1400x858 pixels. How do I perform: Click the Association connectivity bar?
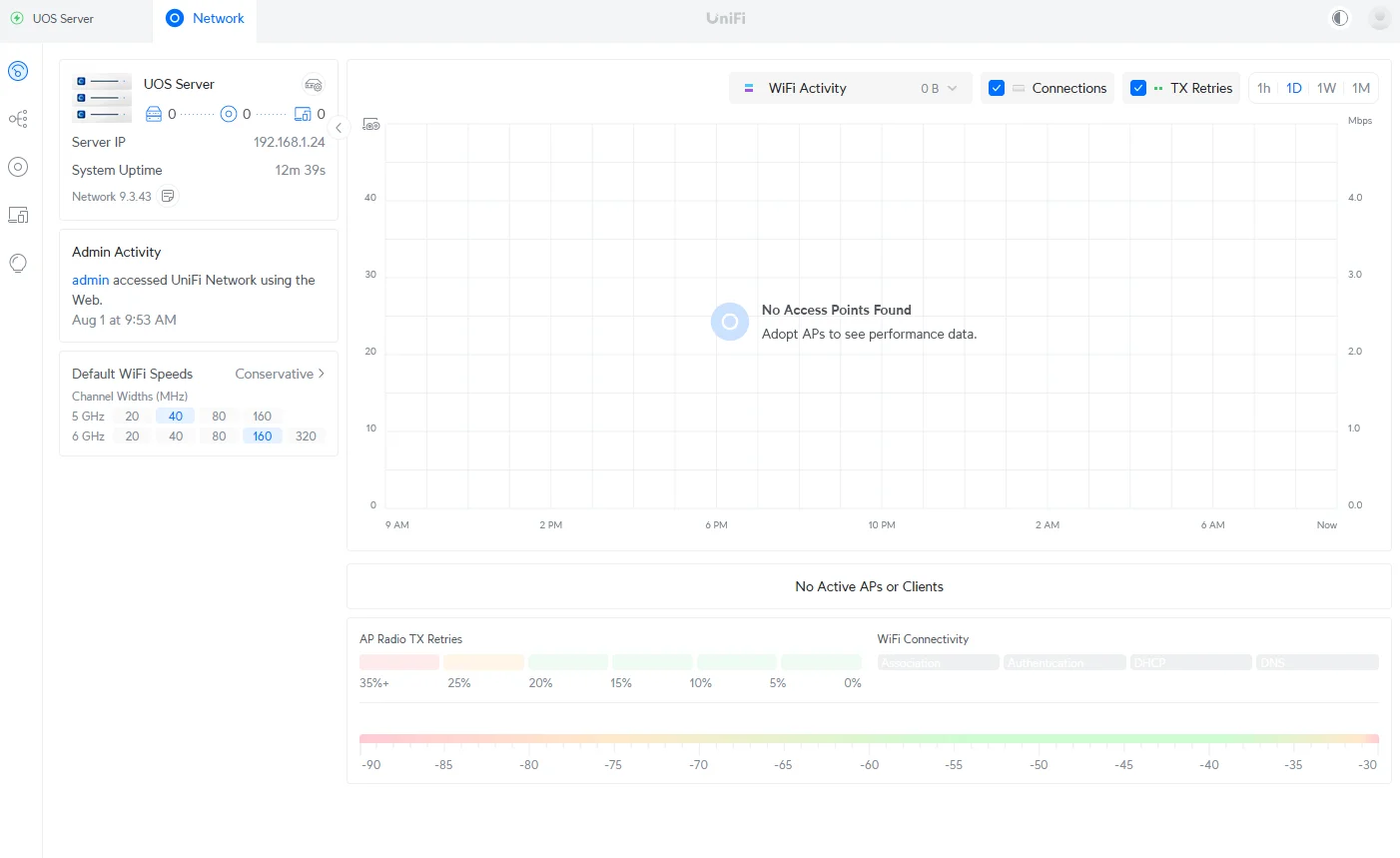pos(939,662)
